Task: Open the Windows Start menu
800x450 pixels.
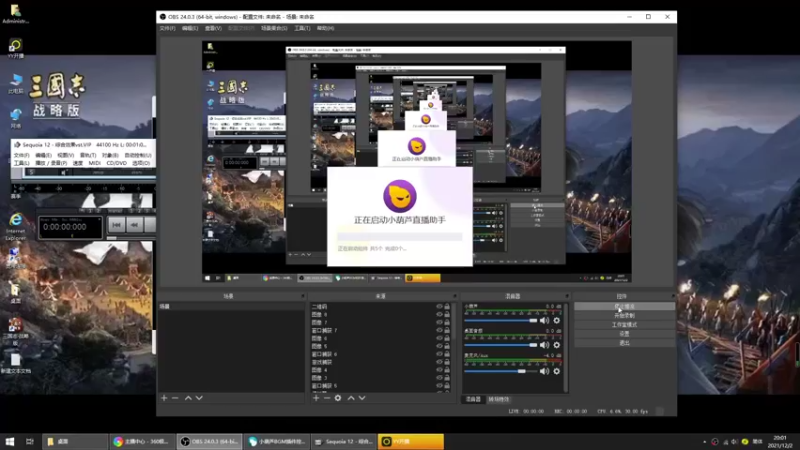Action: (x=10, y=441)
